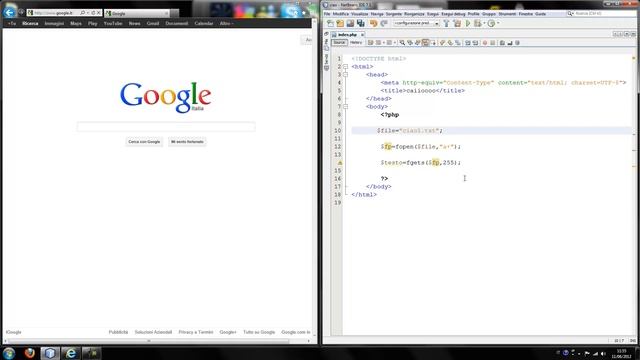Open Calendar in the Google top bar

204,24
